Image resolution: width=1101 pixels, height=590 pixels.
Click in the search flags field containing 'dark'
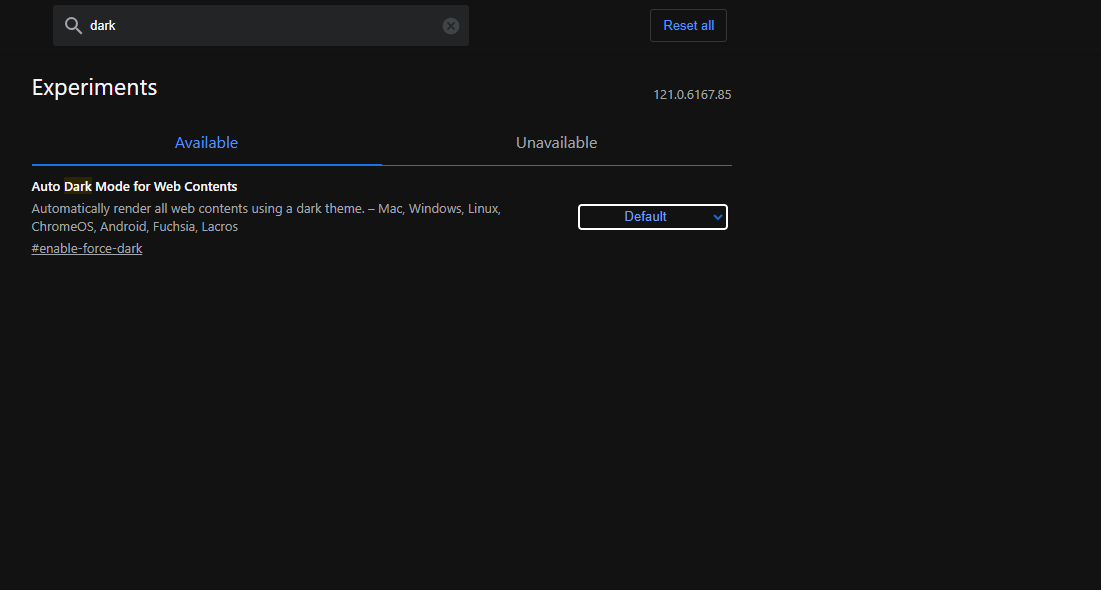point(261,26)
